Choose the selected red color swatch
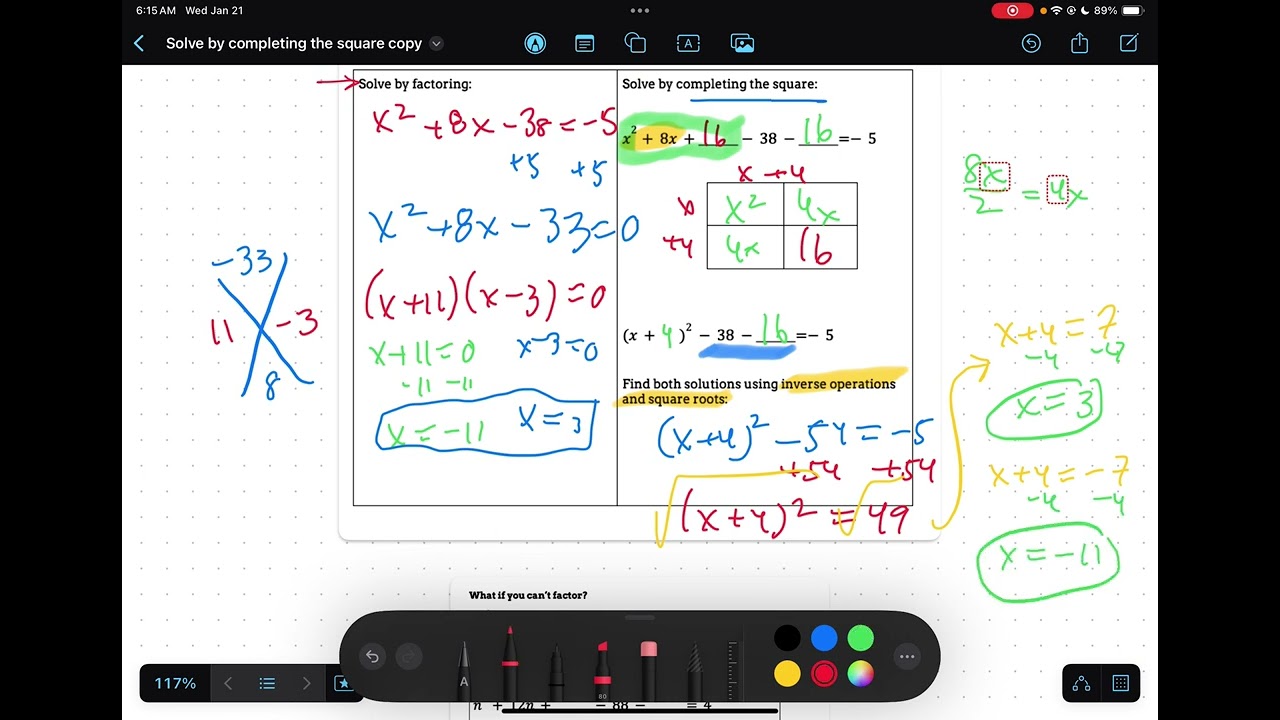Image resolution: width=1280 pixels, height=720 pixels. coord(824,674)
